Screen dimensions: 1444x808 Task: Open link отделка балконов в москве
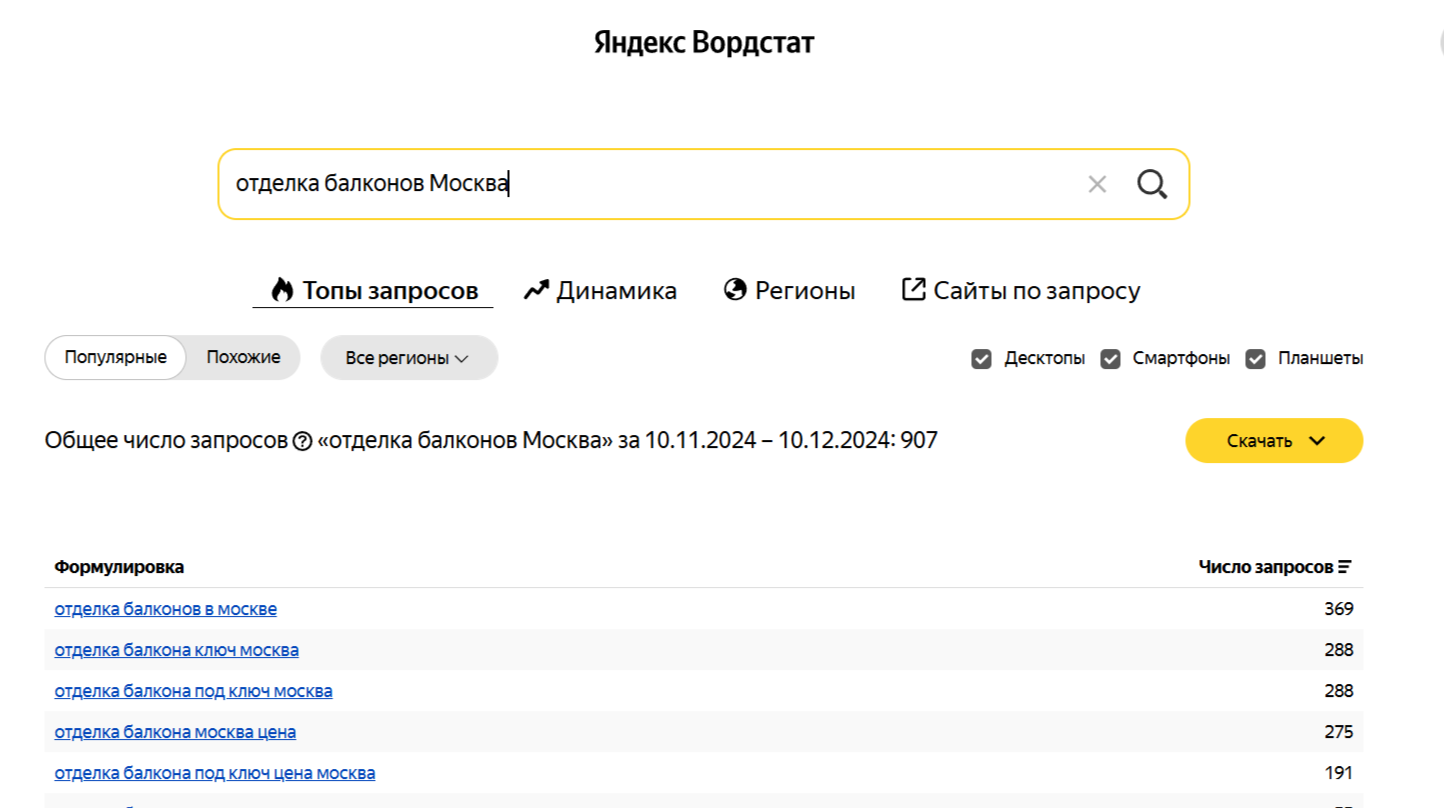[166, 609]
